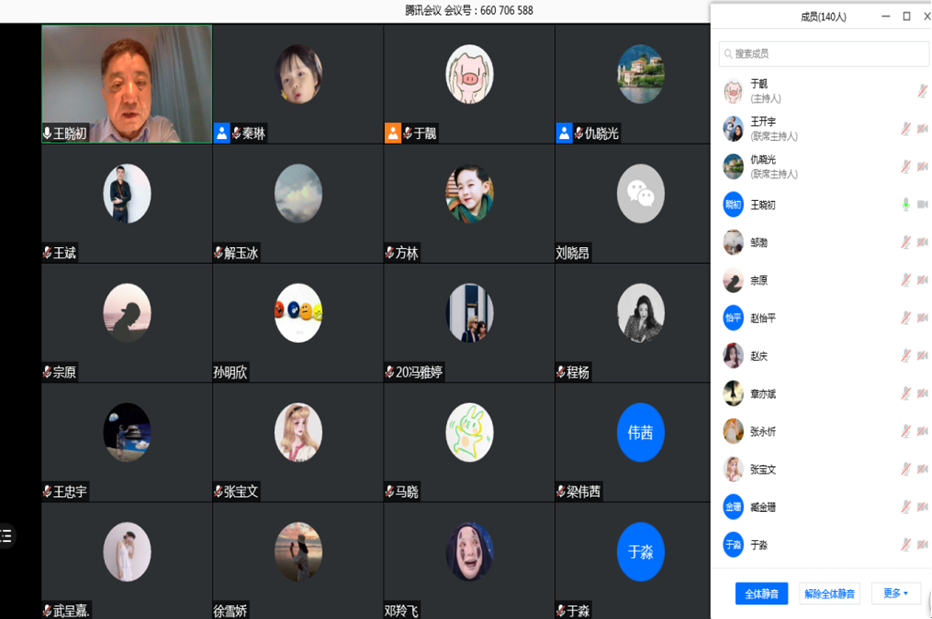This screenshot has height=619, width=932.
Task: Toggle 邹渤's microphone in the member list
Action: 906,243
